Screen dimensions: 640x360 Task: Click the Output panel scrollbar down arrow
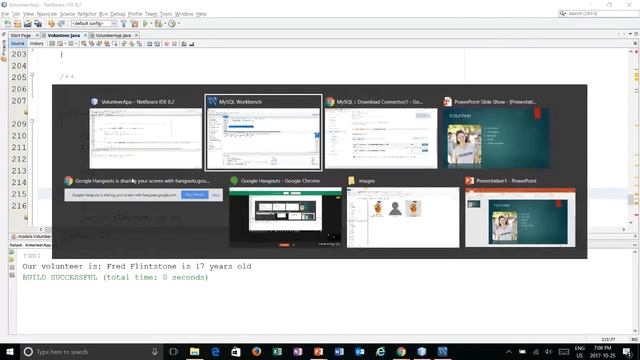[x=635, y=331]
